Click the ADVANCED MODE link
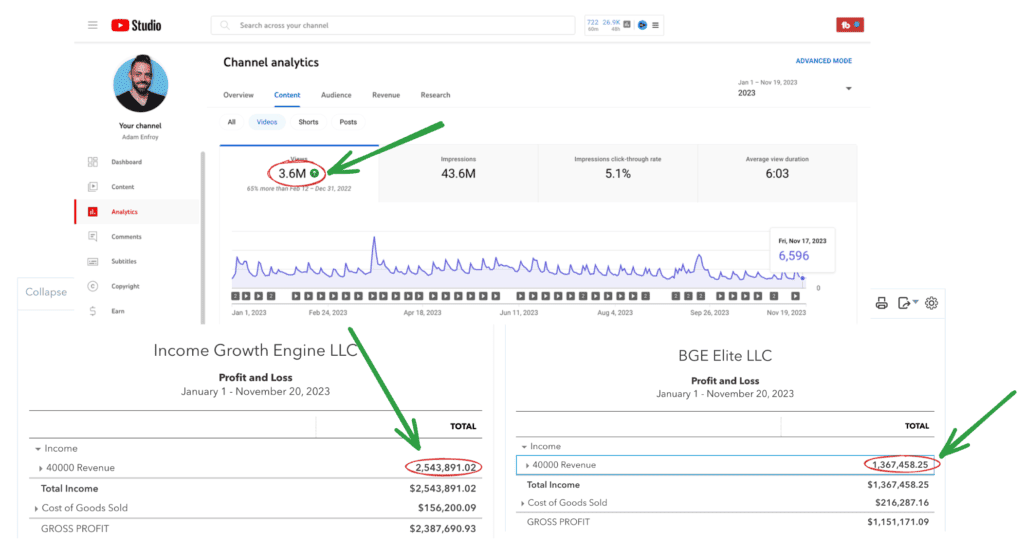 point(824,61)
